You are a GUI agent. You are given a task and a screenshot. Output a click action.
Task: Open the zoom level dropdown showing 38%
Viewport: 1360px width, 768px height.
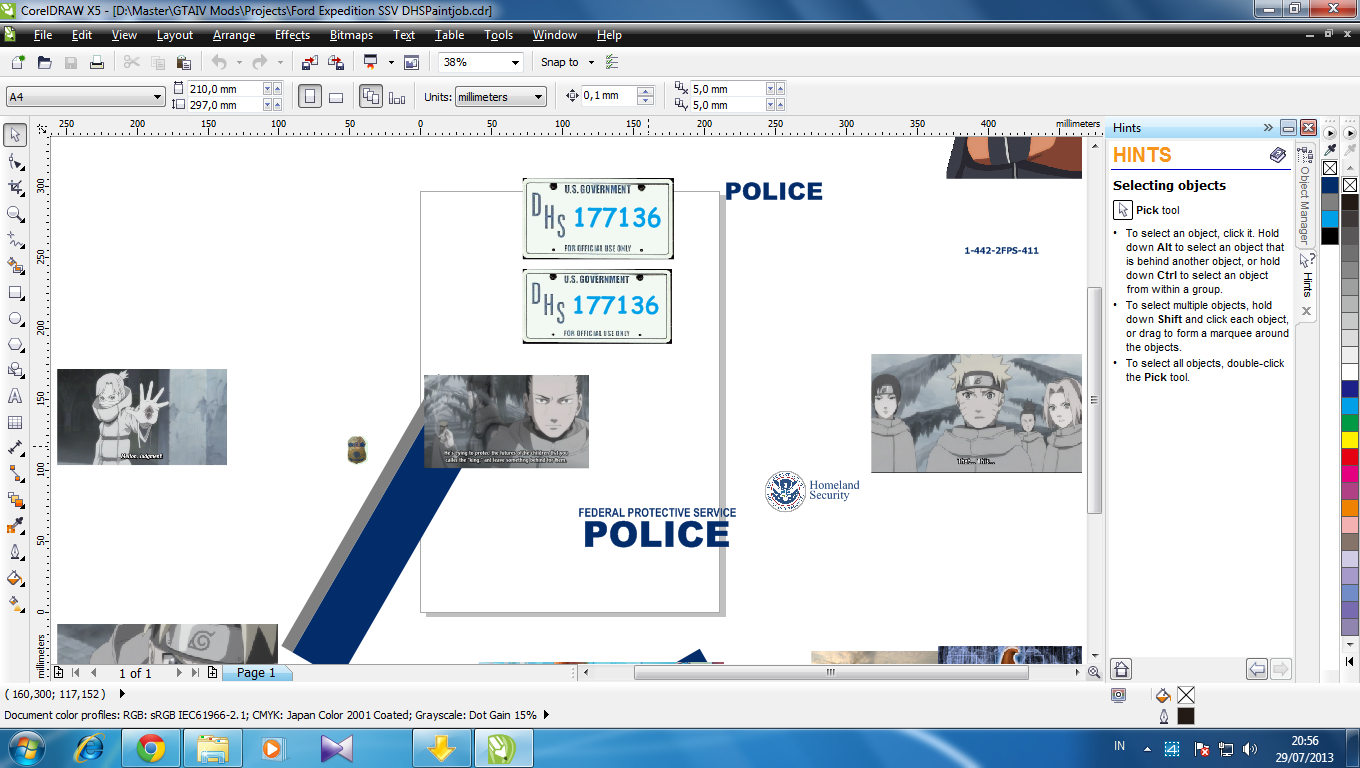(516, 62)
